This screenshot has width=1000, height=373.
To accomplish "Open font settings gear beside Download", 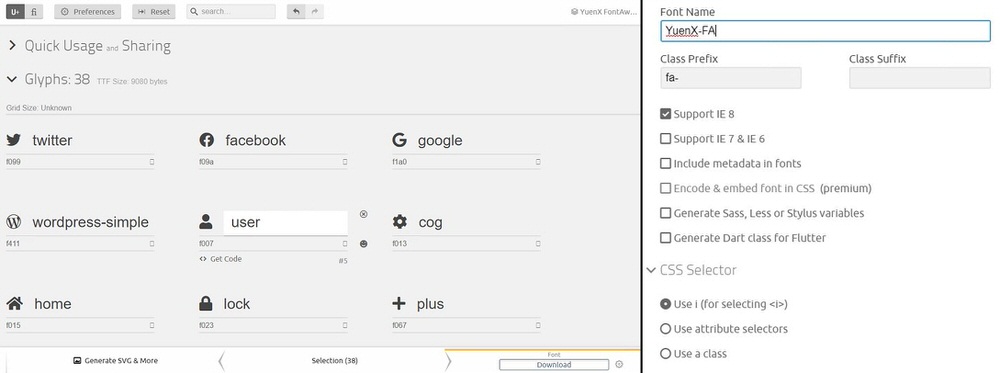I will pos(619,365).
